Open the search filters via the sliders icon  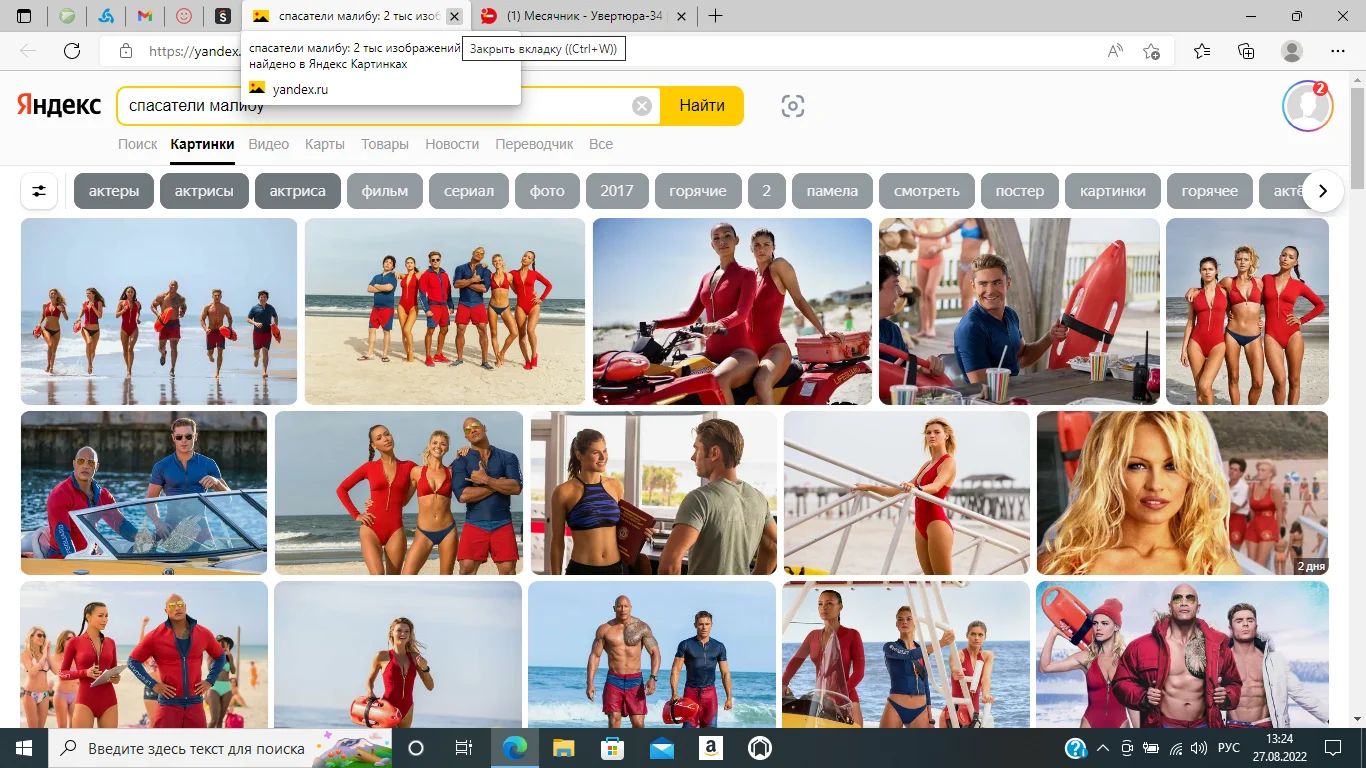(38, 190)
